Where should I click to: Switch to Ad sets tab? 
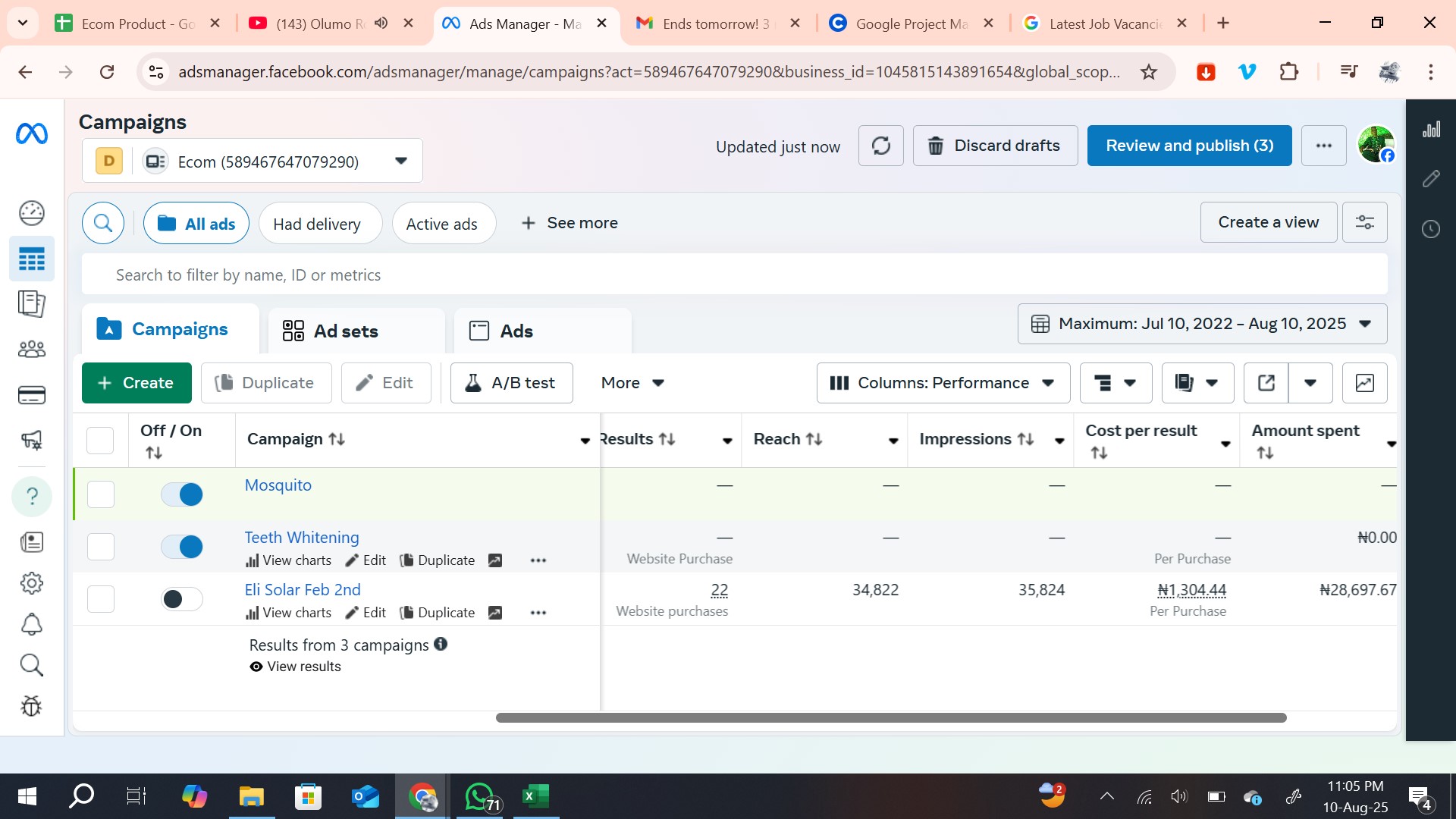coord(356,331)
